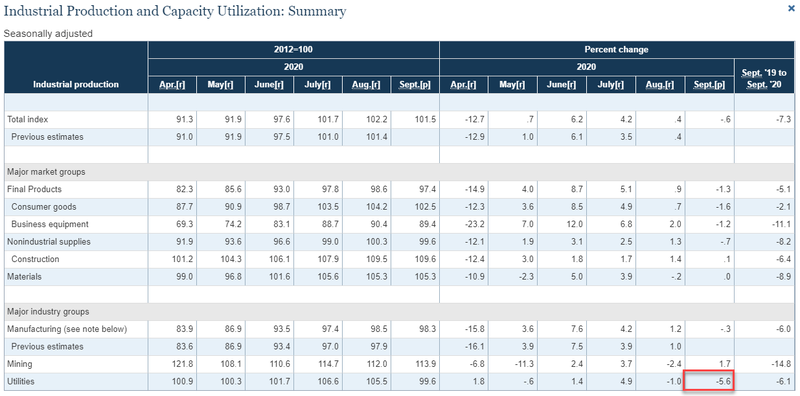Click the Percent change header cell

click(x=616, y=50)
